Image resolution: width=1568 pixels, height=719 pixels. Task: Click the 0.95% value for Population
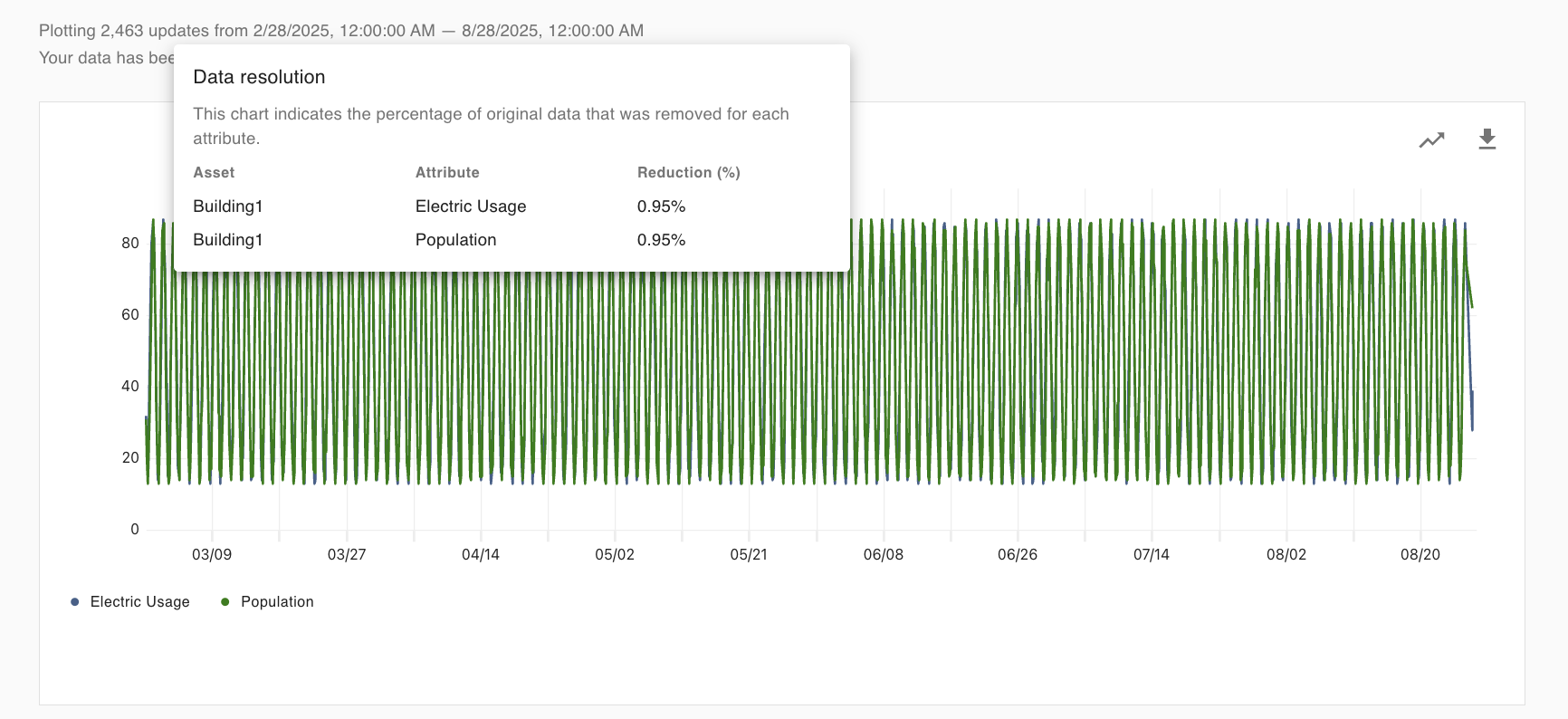click(x=661, y=240)
